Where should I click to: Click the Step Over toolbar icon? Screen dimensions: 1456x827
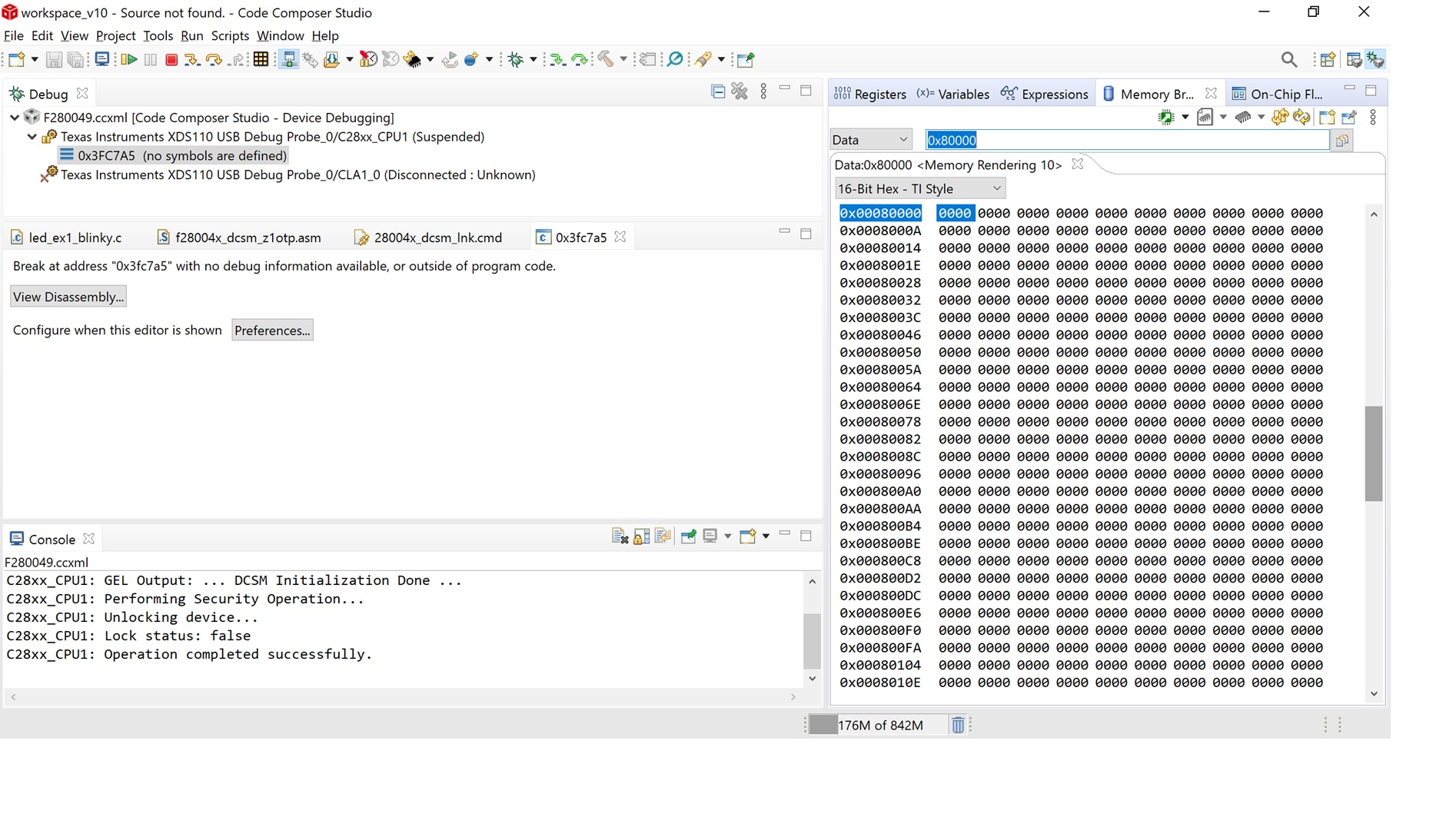coord(214,59)
